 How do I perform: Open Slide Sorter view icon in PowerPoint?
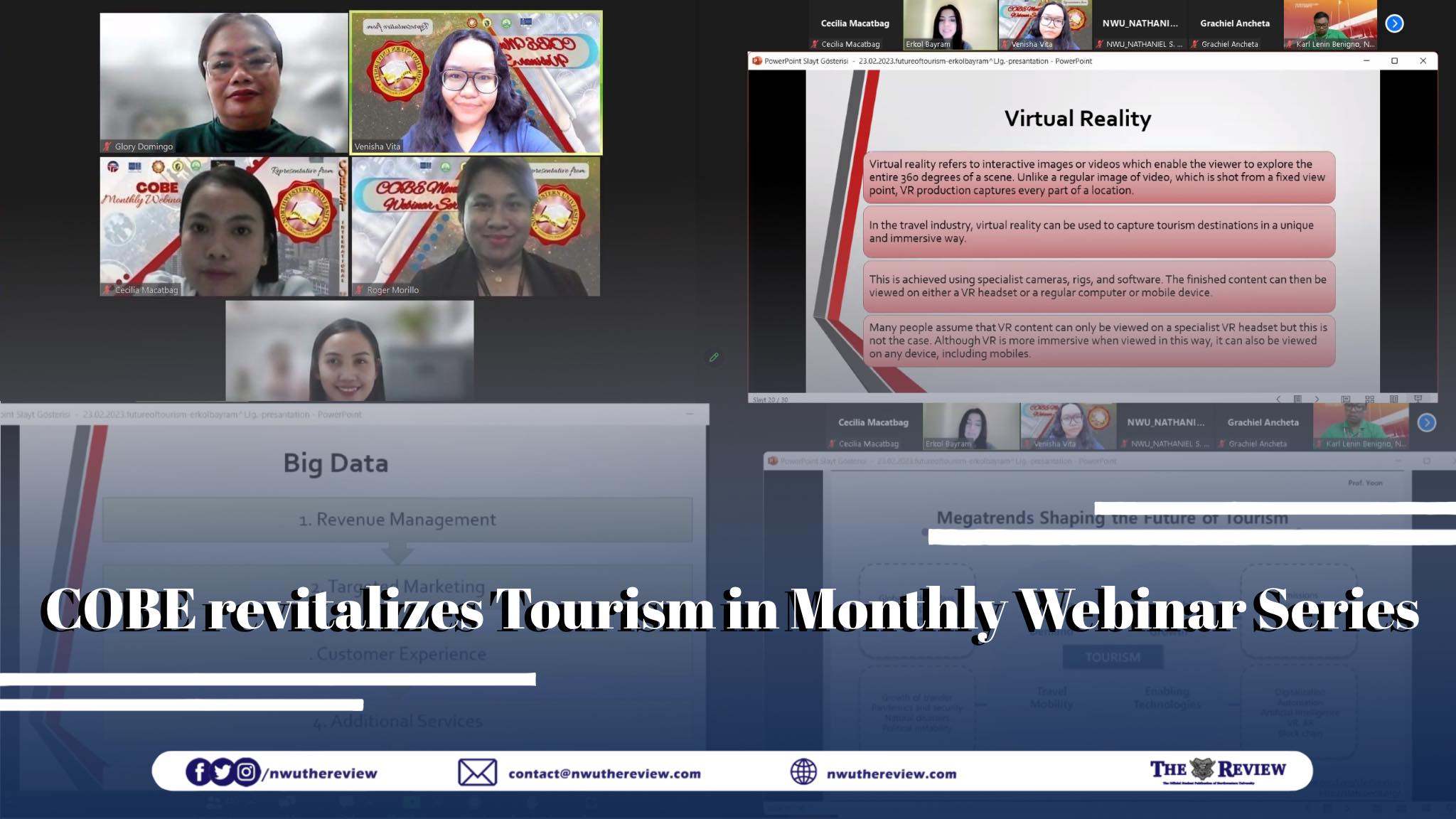pos(1370,399)
